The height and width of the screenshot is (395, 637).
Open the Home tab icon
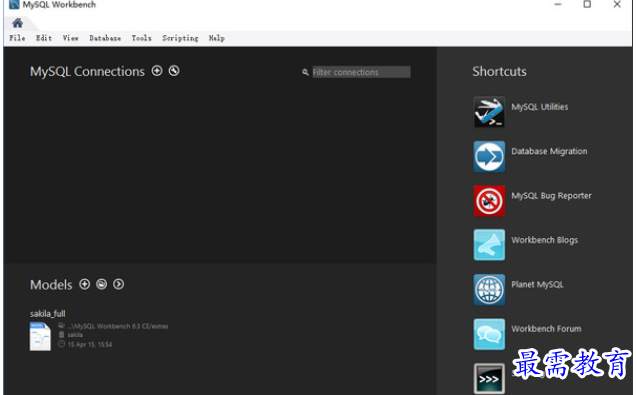(17, 23)
